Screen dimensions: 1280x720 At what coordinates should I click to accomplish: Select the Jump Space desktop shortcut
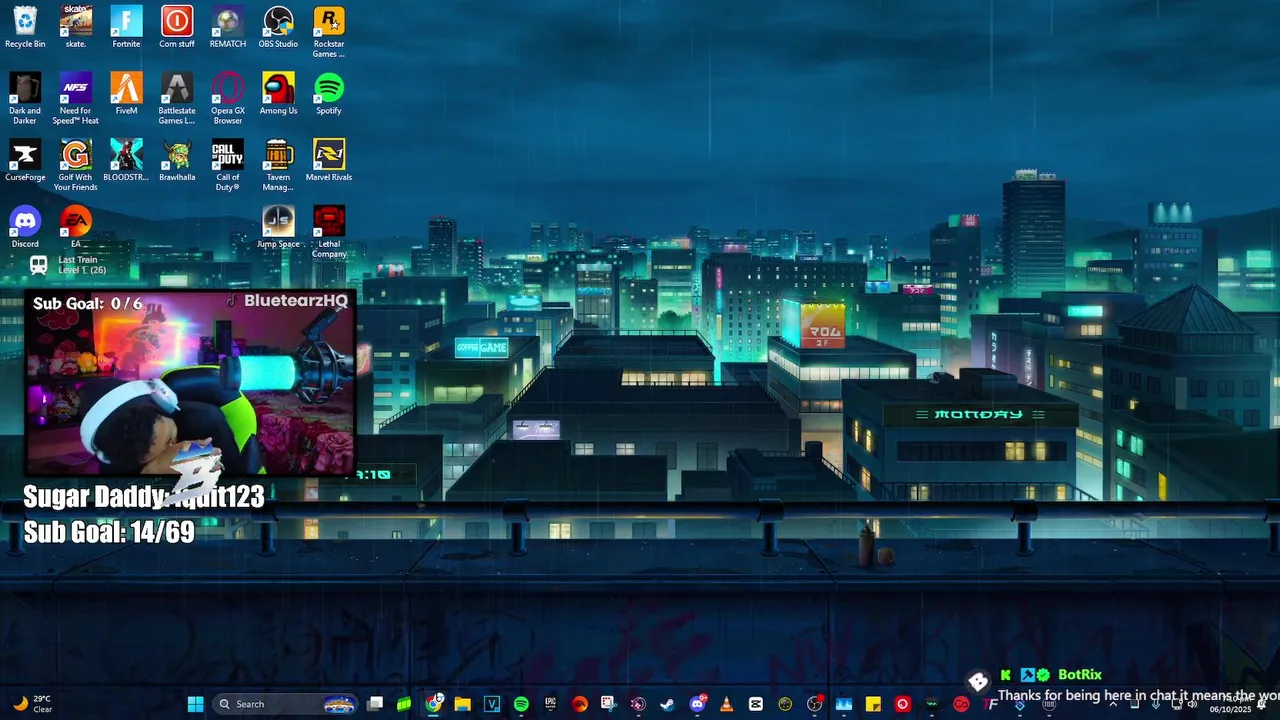278,227
